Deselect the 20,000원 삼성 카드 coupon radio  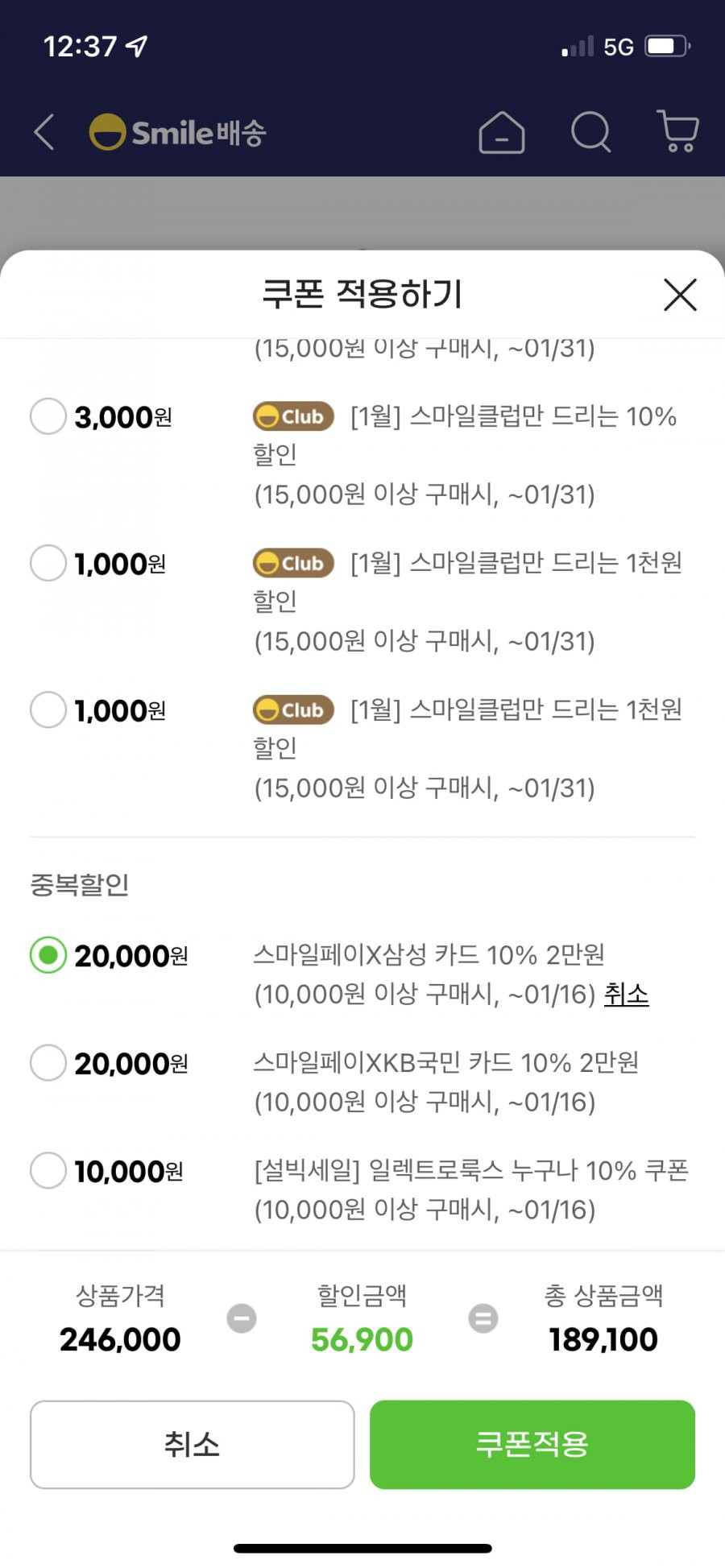pos(48,955)
